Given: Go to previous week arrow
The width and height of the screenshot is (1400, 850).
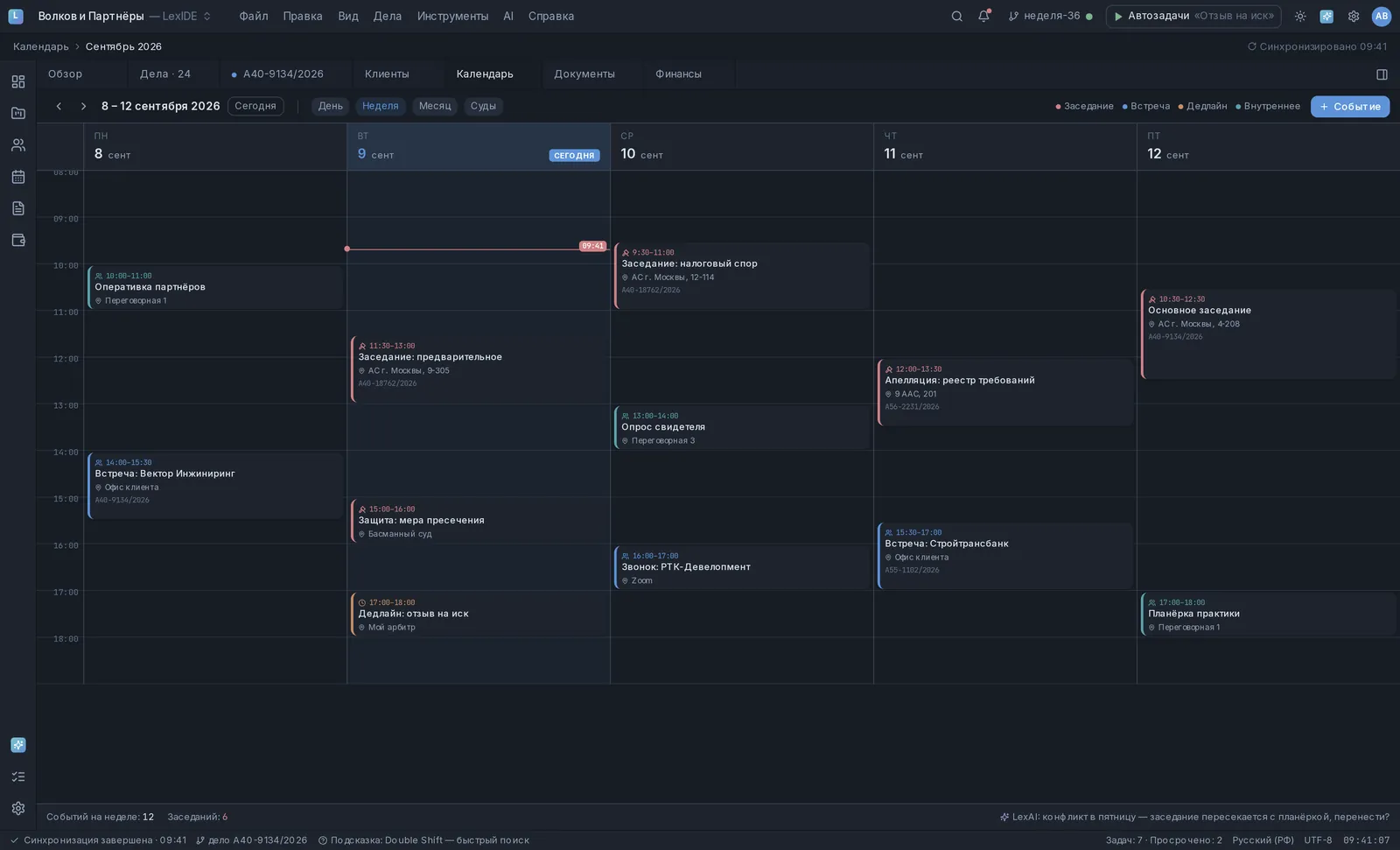Looking at the screenshot, I should pos(59,106).
